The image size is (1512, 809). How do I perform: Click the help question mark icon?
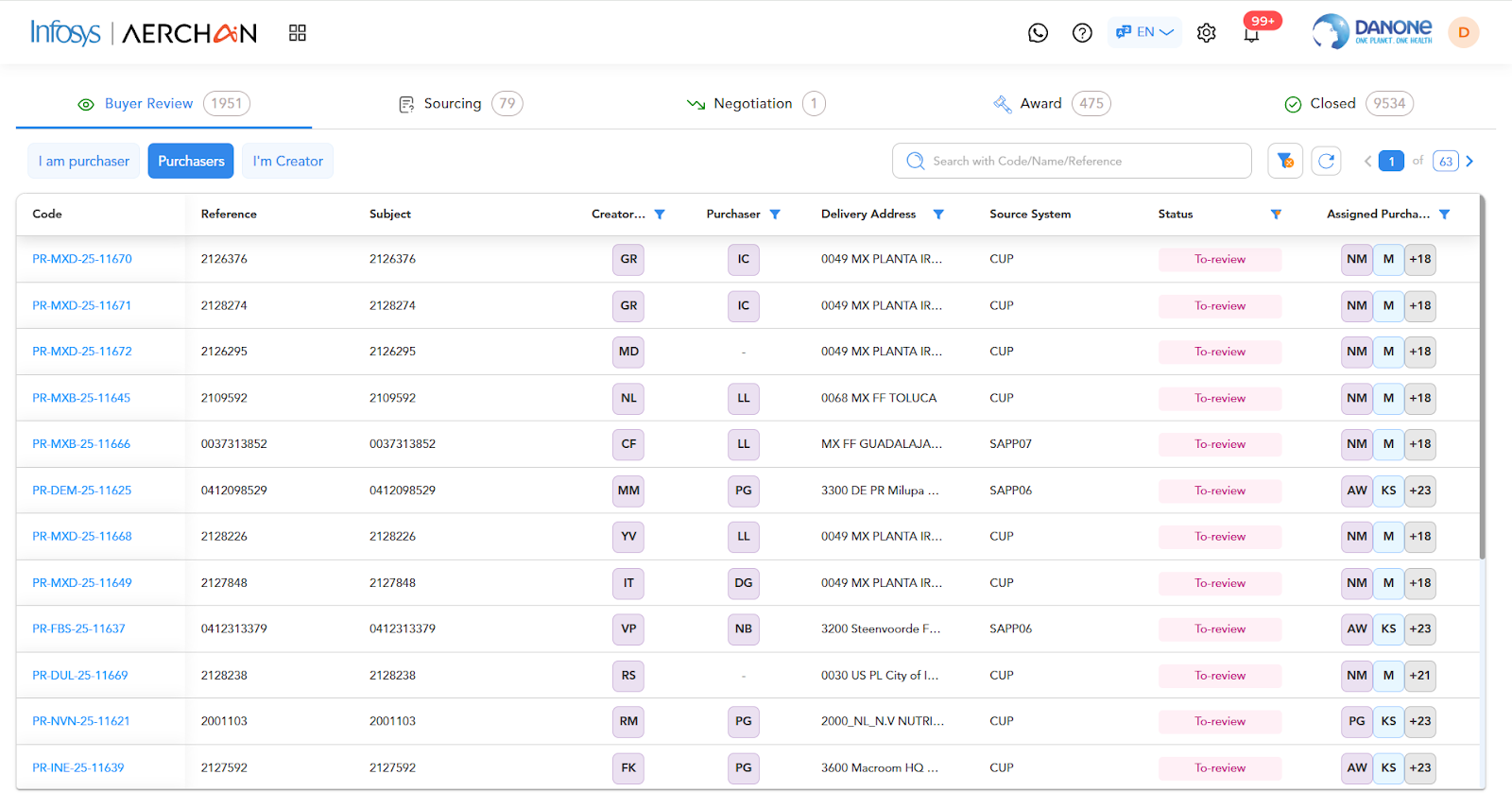(x=1082, y=33)
